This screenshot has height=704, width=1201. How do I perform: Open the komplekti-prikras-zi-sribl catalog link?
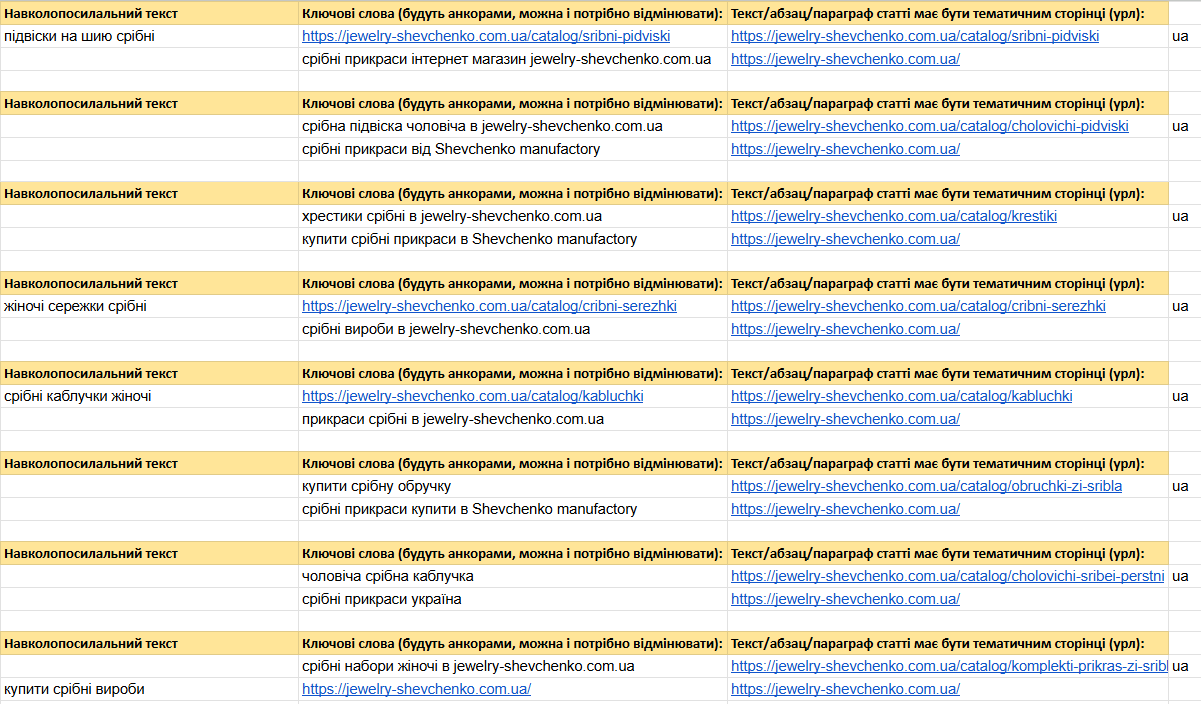coord(948,666)
